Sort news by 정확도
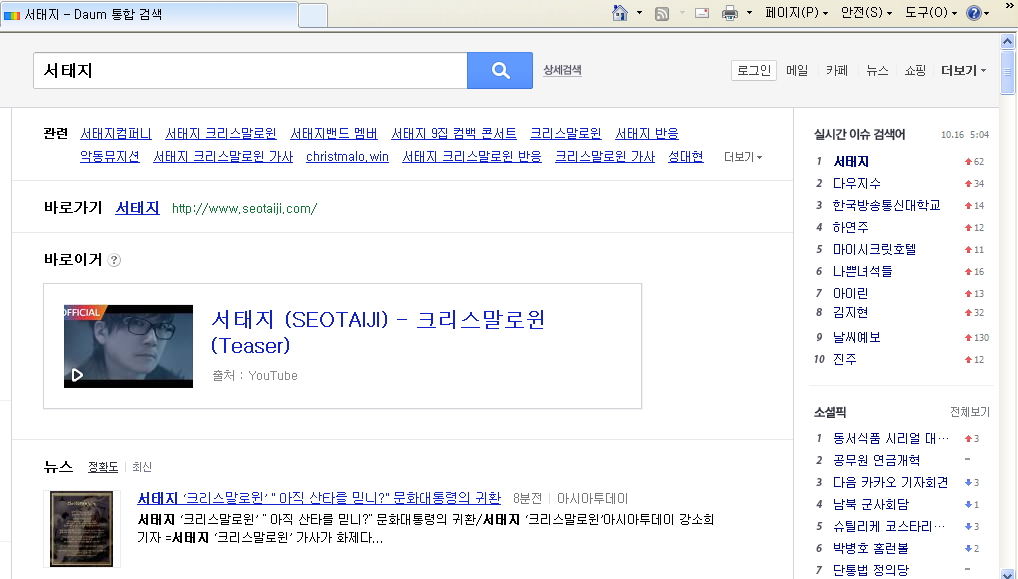This screenshot has height=579, width=1018. pos(103,467)
